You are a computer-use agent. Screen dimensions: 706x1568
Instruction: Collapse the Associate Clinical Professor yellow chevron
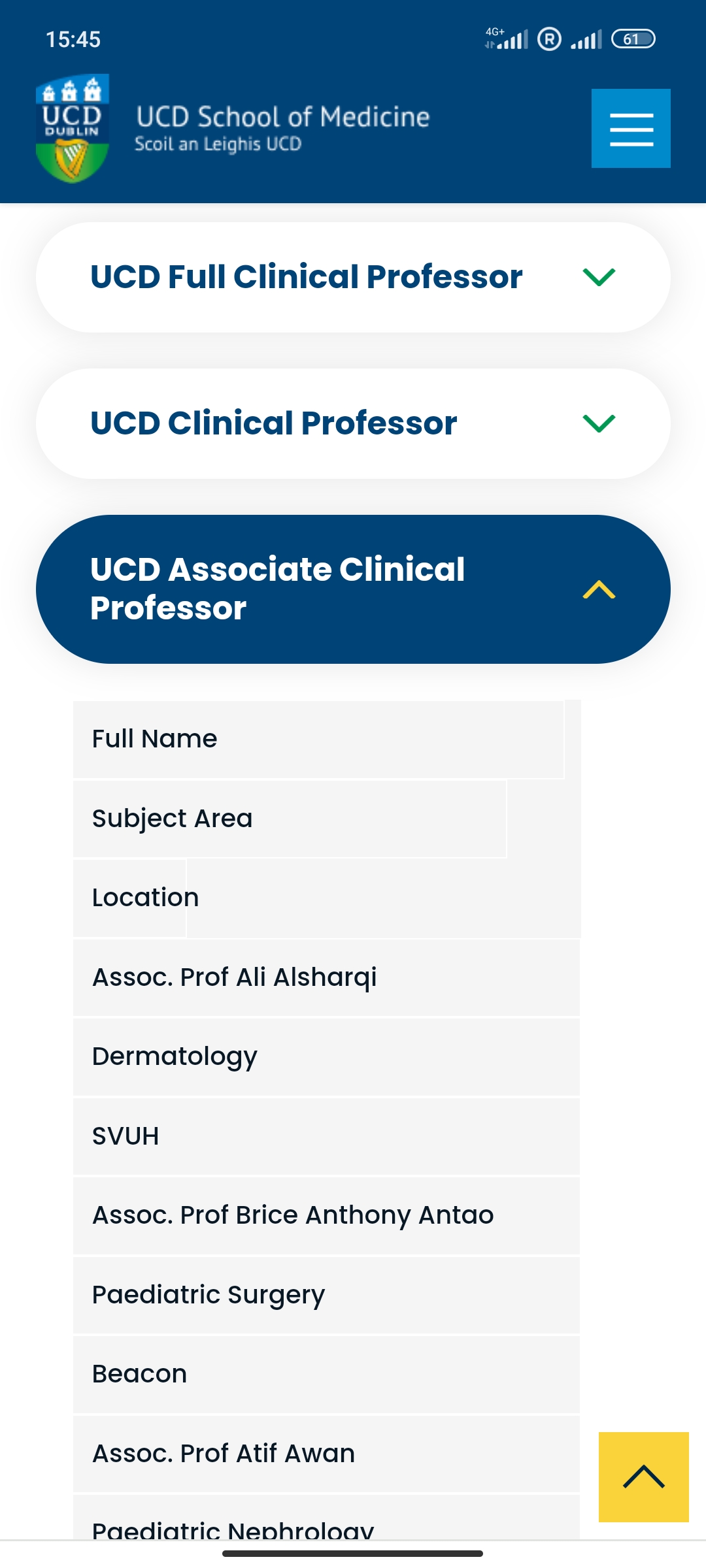coord(599,589)
